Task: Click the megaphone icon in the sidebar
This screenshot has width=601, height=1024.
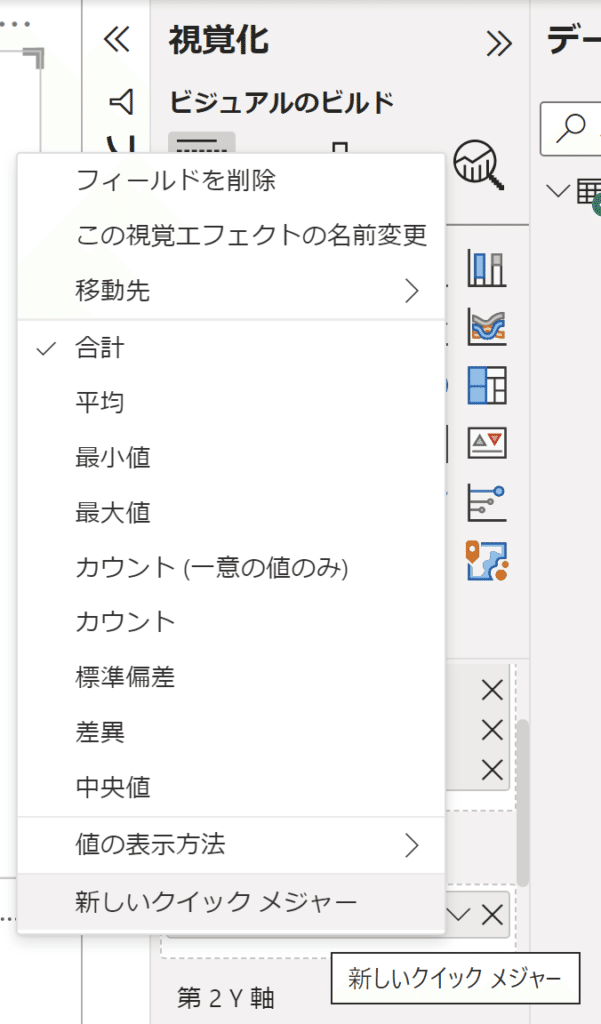Action: (x=120, y=101)
